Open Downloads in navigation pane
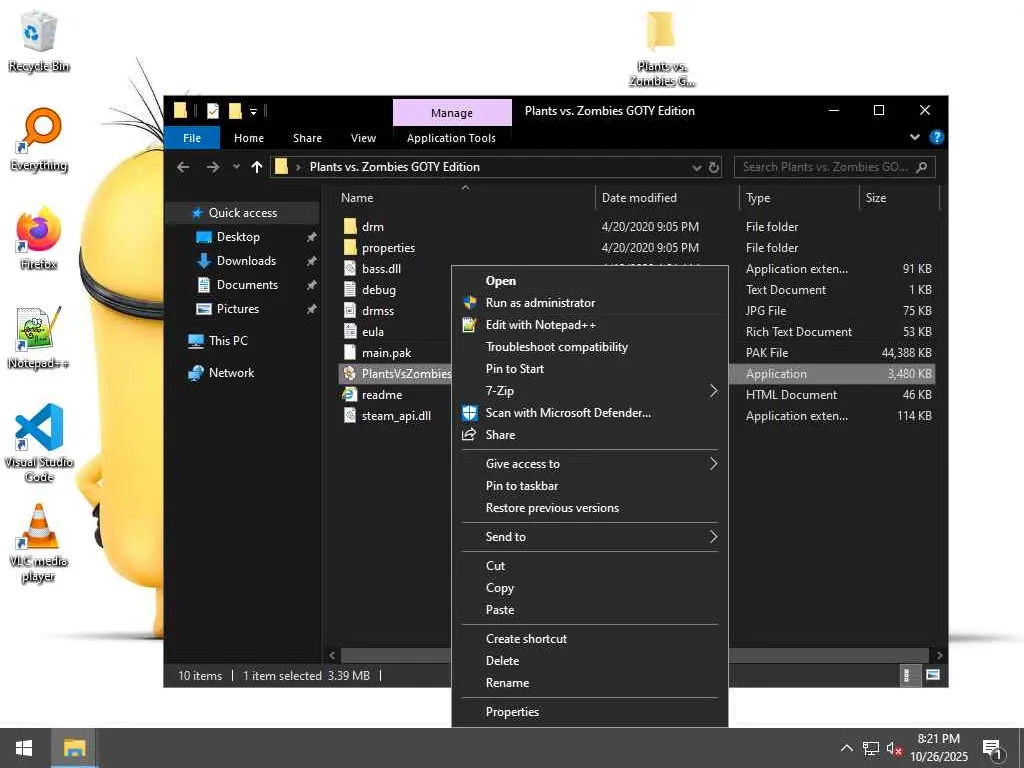The width and height of the screenshot is (1024, 768). [246, 261]
